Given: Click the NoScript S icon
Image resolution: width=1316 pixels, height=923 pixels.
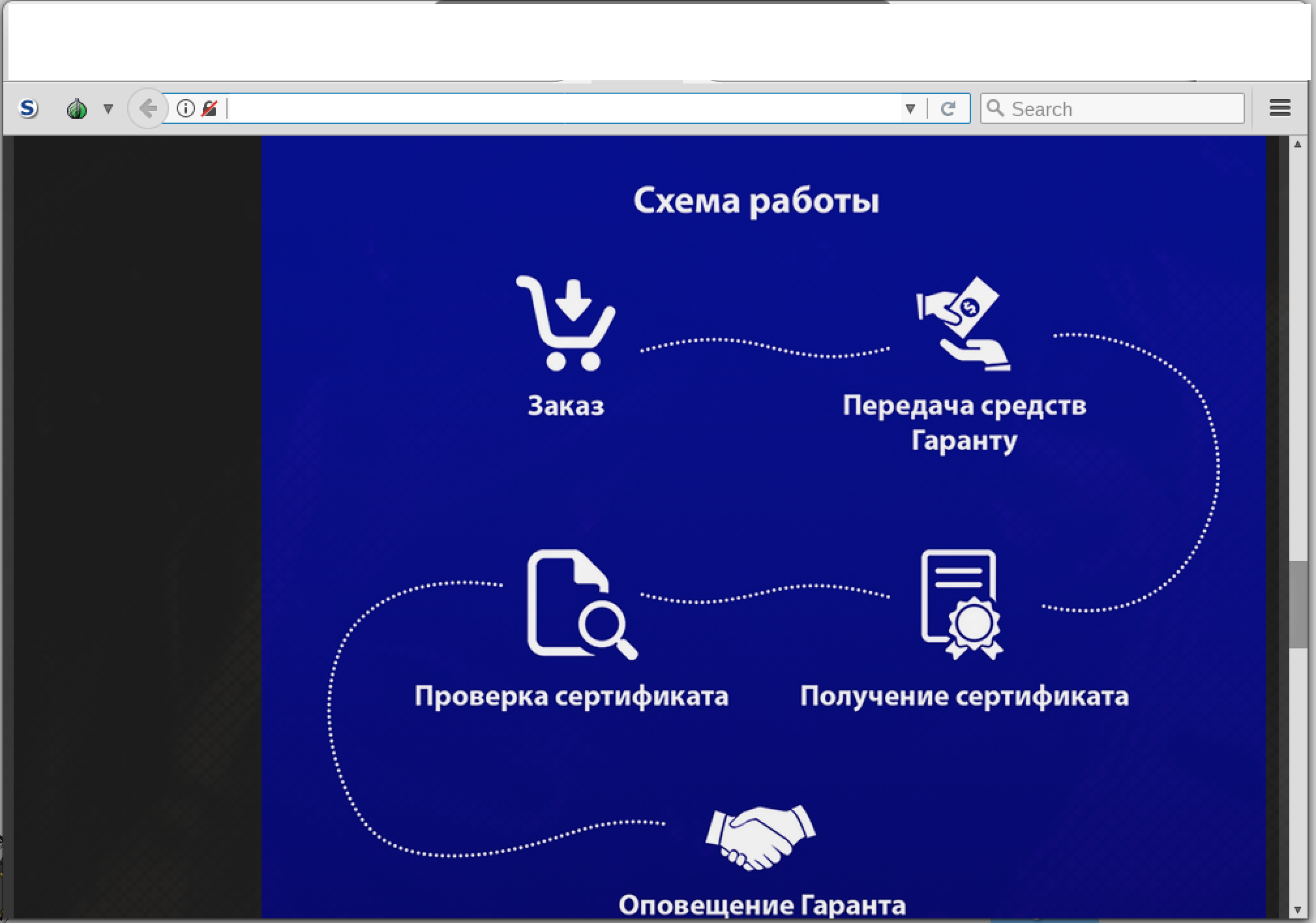Looking at the screenshot, I should point(28,108).
